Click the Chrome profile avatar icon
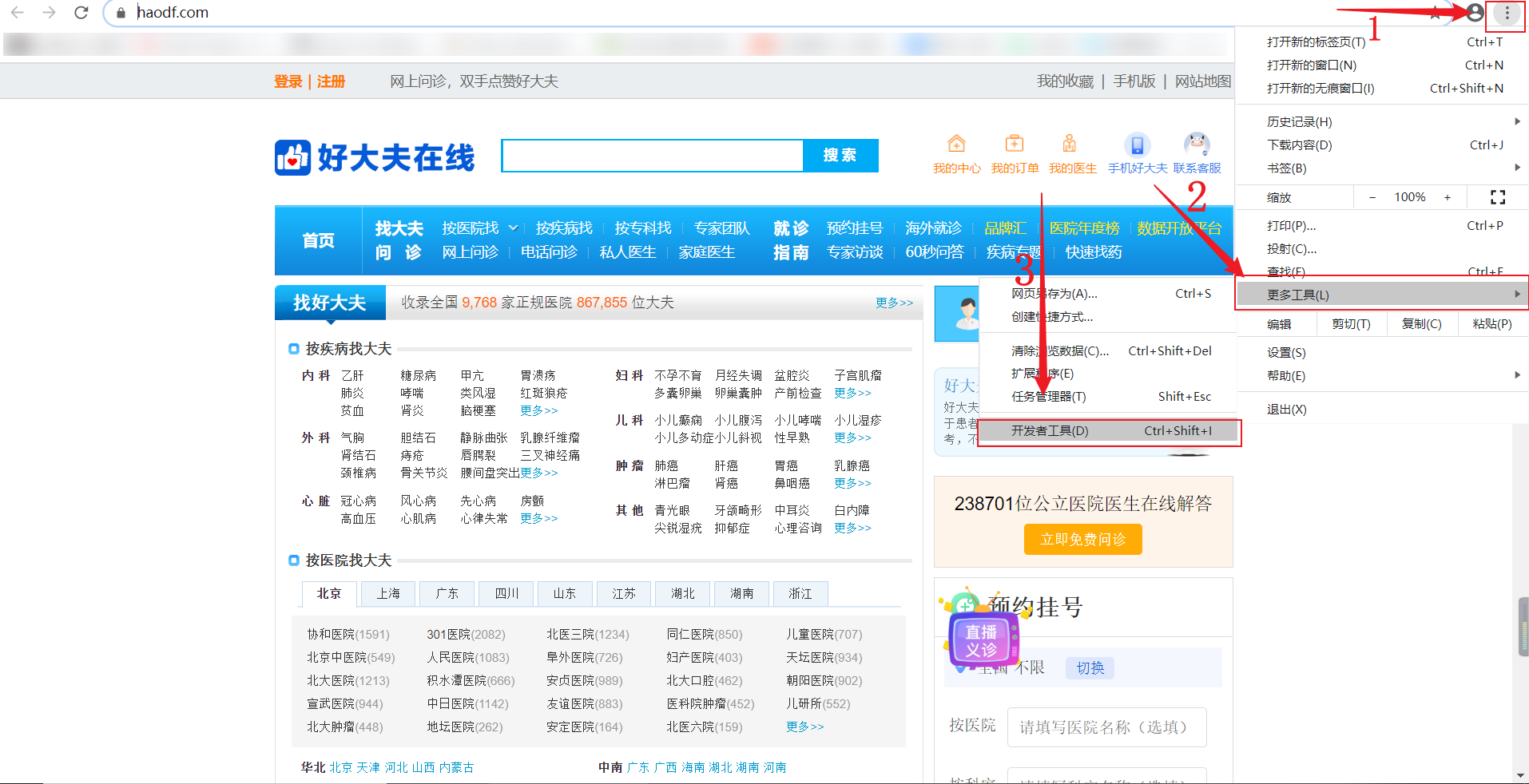The width and height of the screenshot is (1529, 784). click(1475, 13)
